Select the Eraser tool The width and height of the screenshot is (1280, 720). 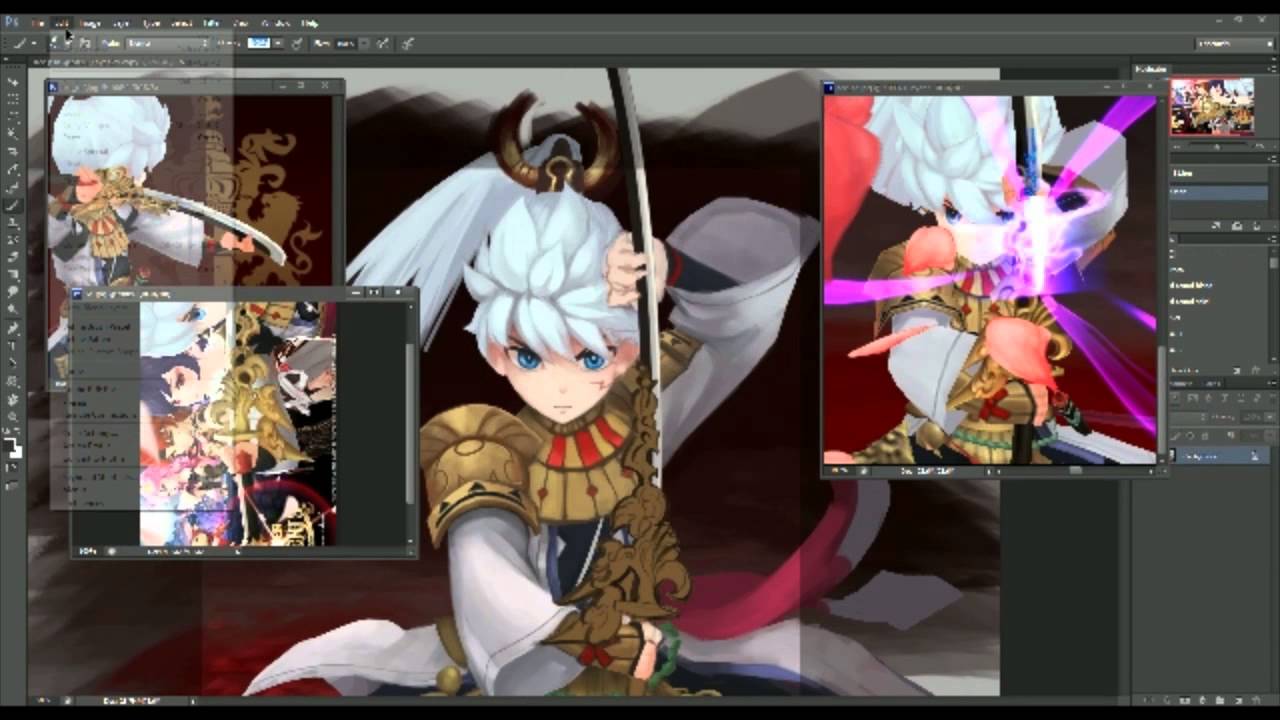(13, 258)
